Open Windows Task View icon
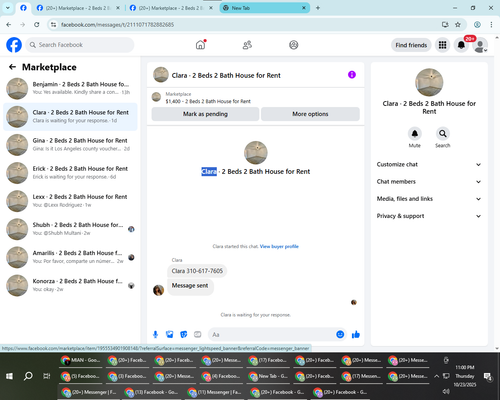500x400 pixels. pyautogui.click(x=47, y=376)
